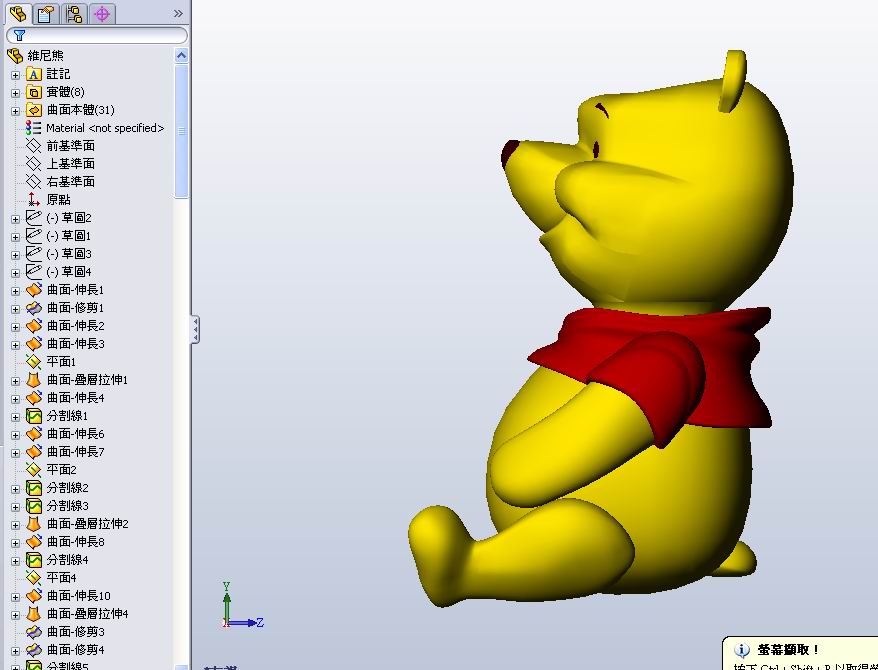Click the 曲面本體(31) folder icon

pos(34,110)
